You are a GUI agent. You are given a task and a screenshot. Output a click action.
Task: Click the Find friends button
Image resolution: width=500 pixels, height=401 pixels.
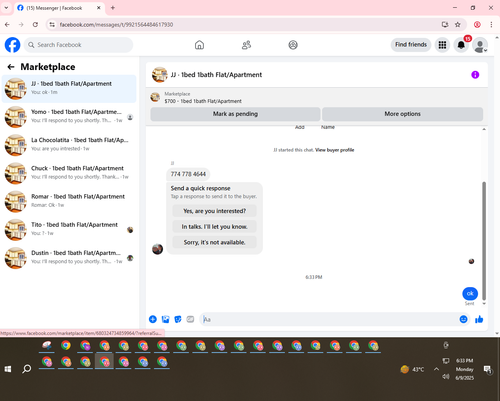tap(411, 45)
